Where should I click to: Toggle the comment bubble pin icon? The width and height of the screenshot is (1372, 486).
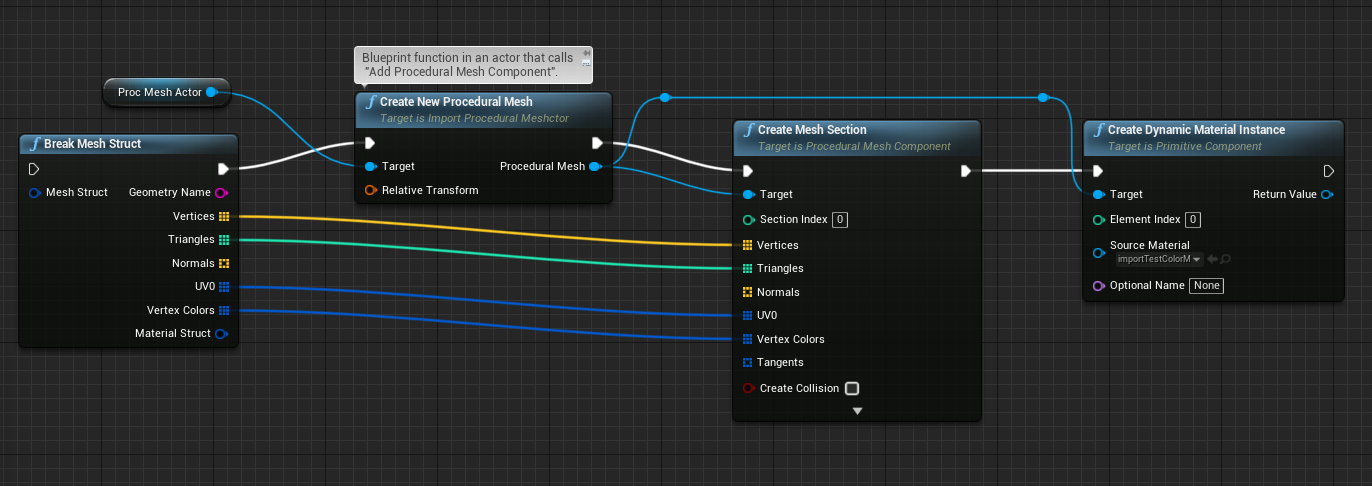[586, 52]
